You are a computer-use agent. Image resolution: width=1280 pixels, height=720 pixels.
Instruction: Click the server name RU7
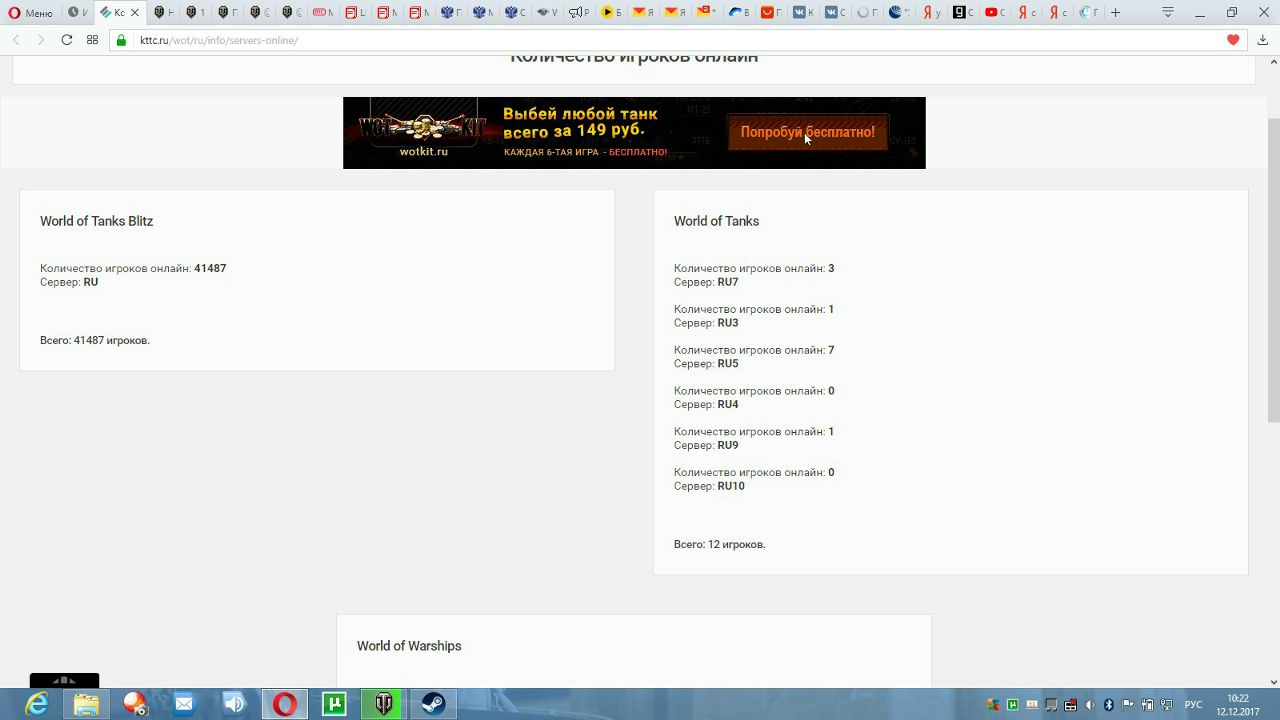[x=727, y=282]
